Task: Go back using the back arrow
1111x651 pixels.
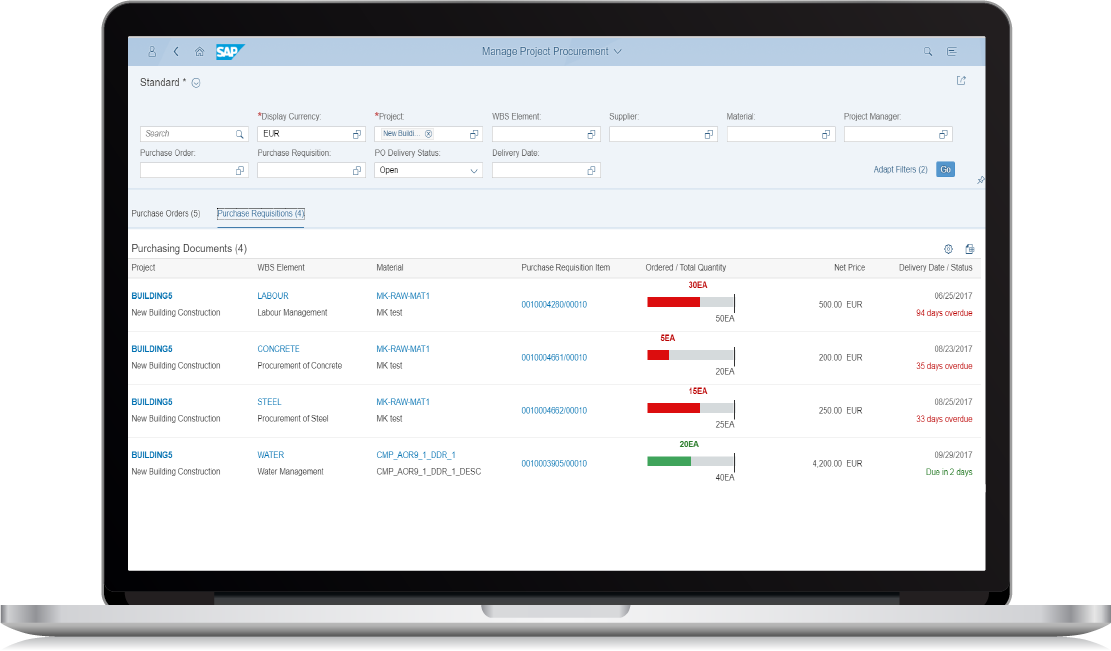Action: coord(176,52)
